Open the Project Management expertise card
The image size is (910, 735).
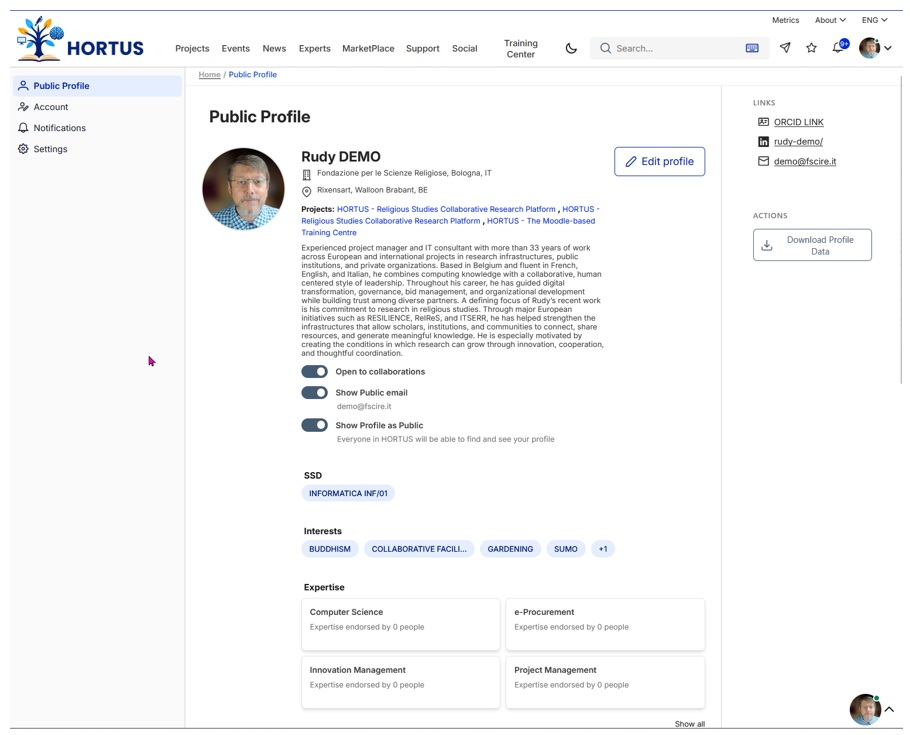(605, 682)
